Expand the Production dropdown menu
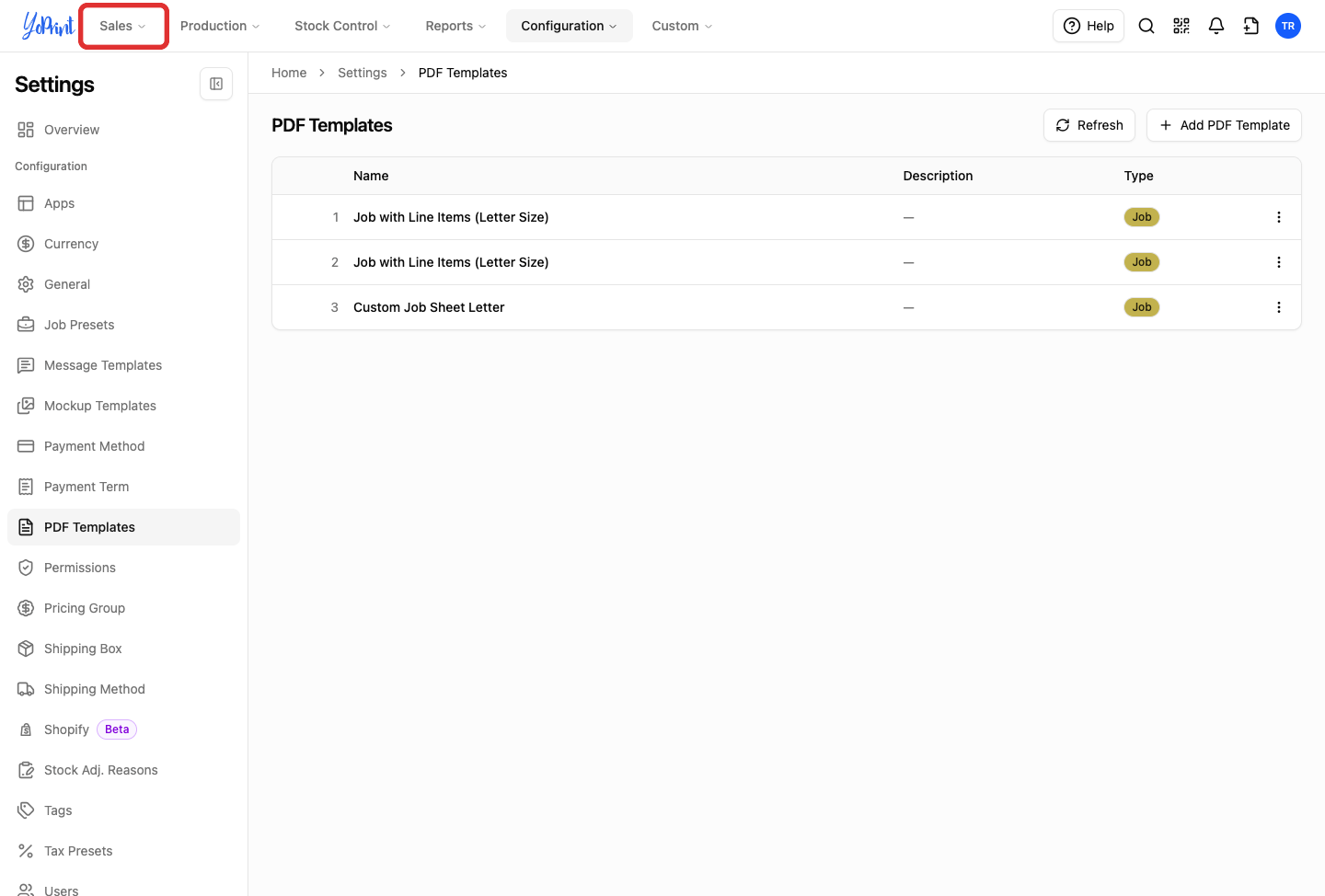Screen dimensions: 1325x896 point(220,26)
